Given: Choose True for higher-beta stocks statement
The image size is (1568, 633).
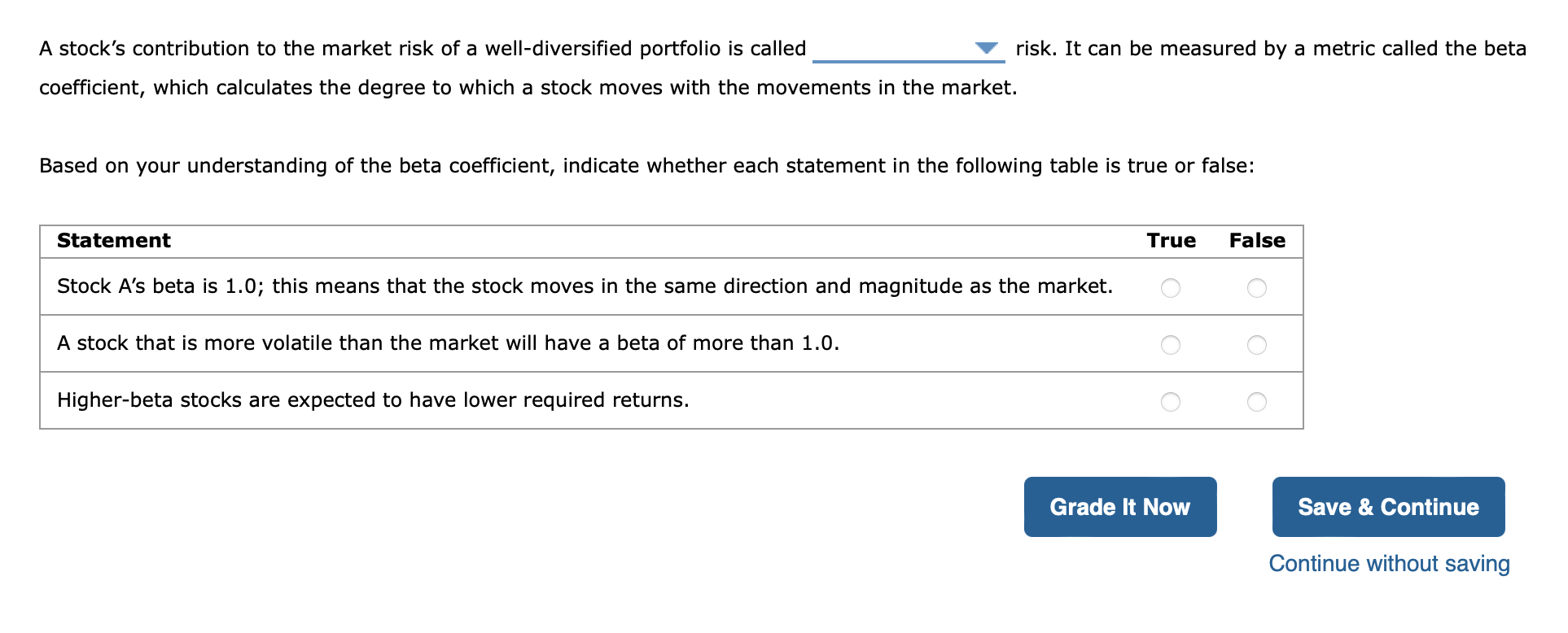Looking at the screenshot, I should [1170, 402].
